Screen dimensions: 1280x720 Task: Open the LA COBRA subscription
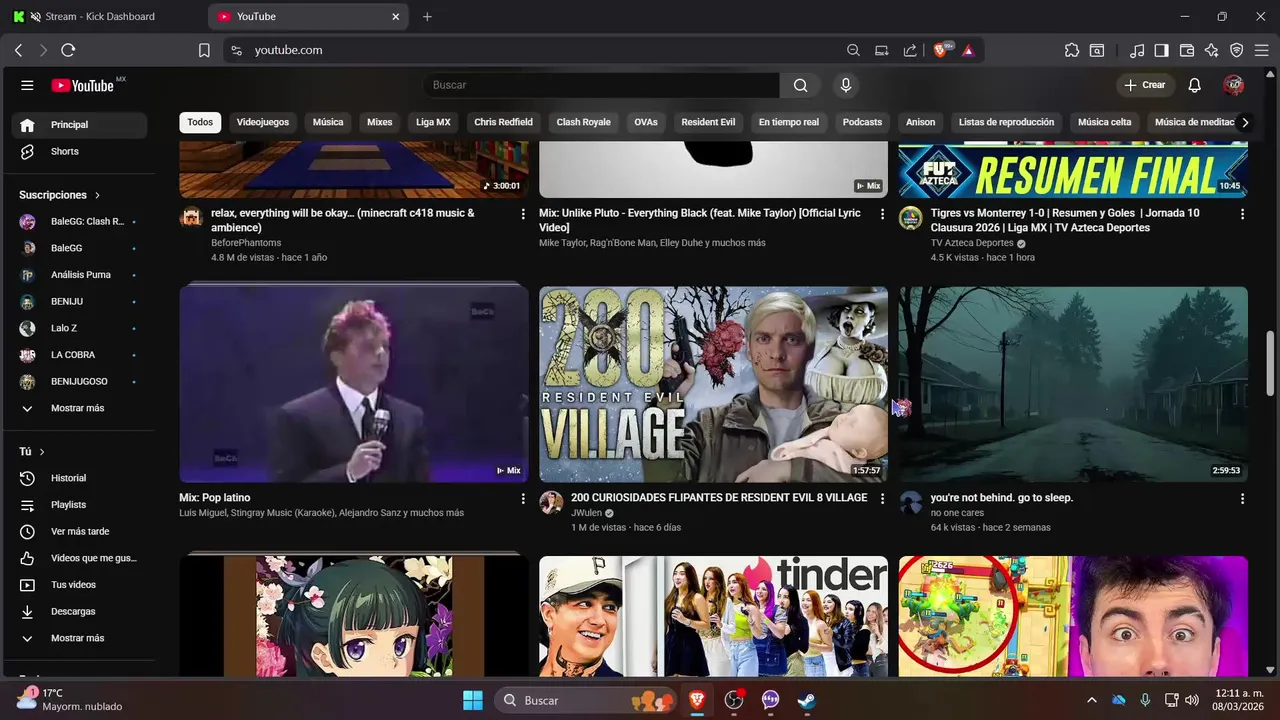[79, 355]
